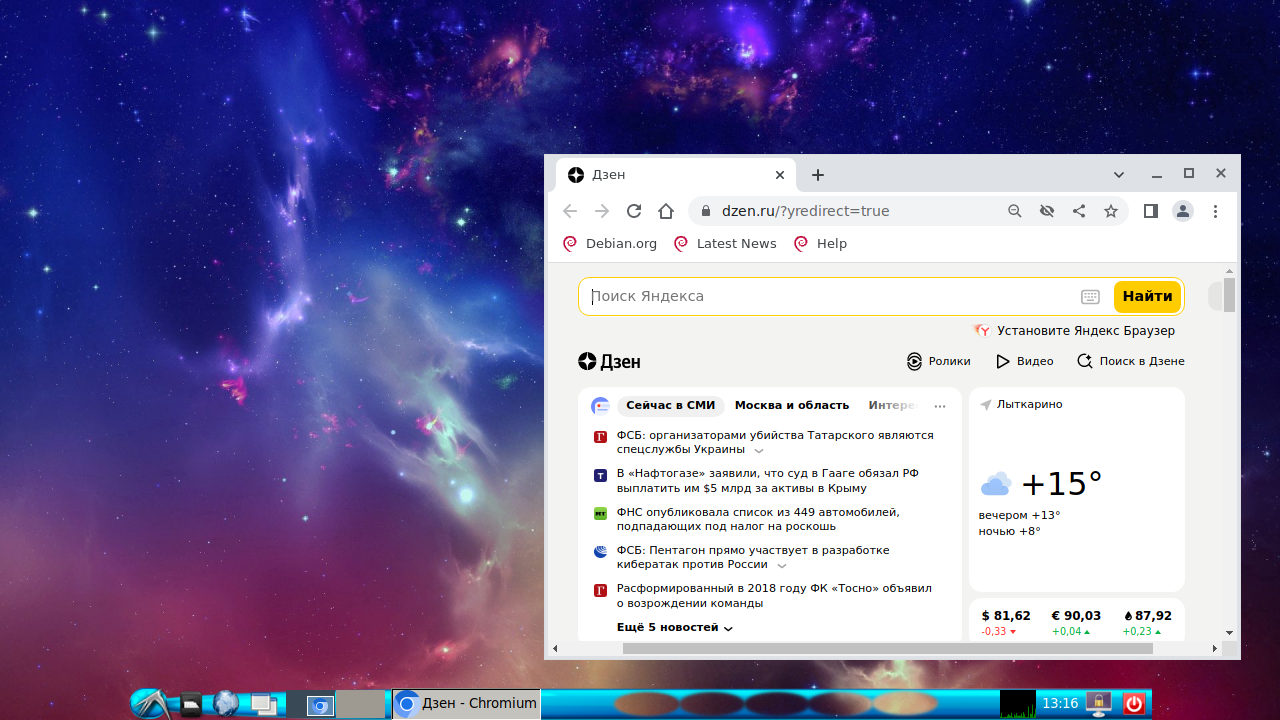Launch the terminal from the taskbar
Image resolution: width=1280 pixels, height=720 pixels.
pos(191,704)
